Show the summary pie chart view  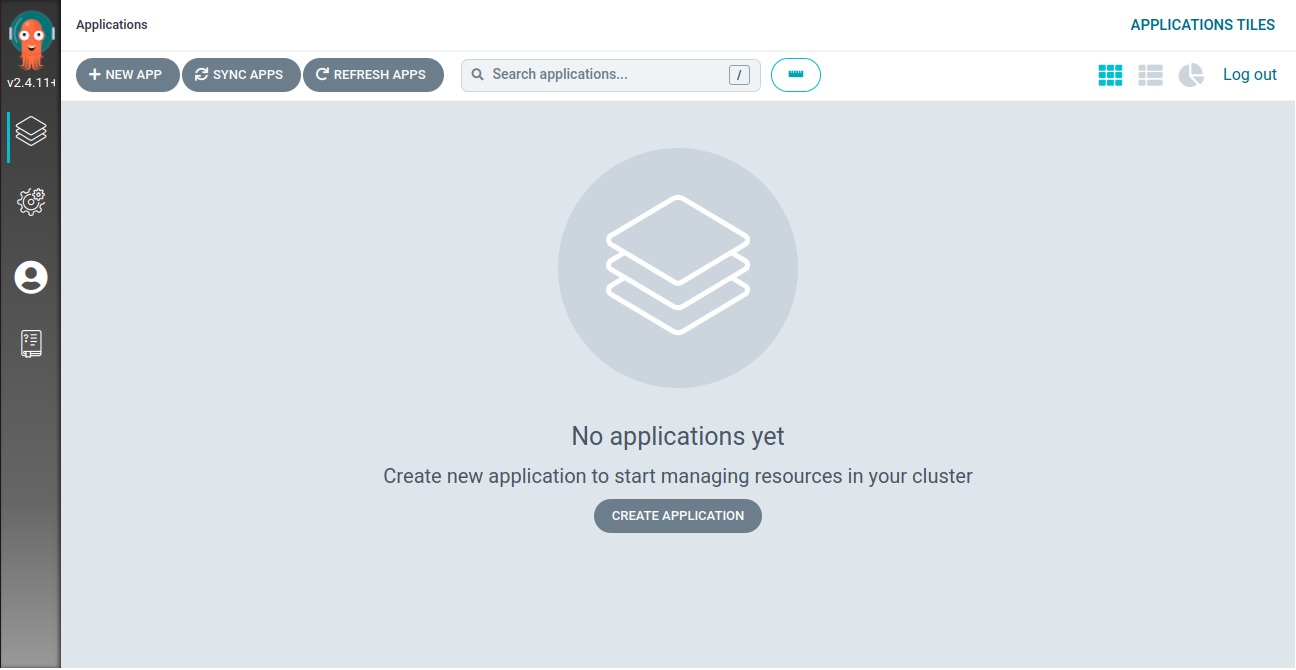click(x=1190, y=75)
